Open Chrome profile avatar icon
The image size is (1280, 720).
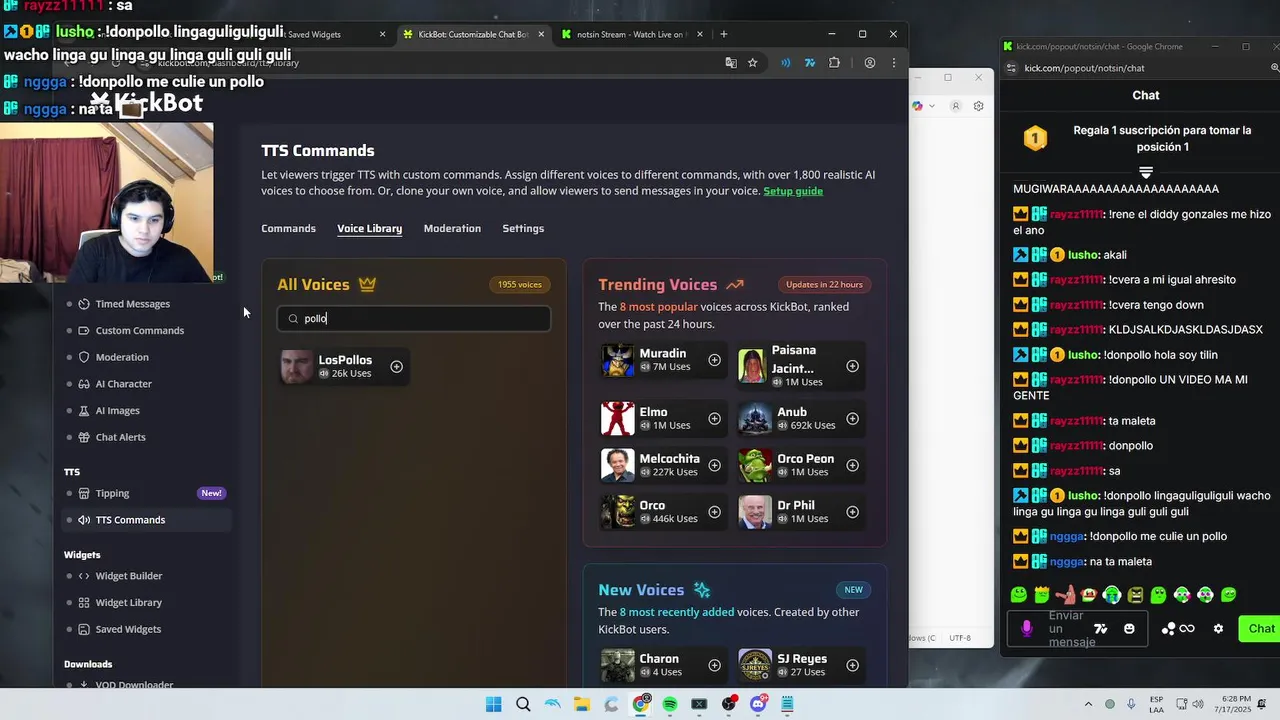pos(870,63)
